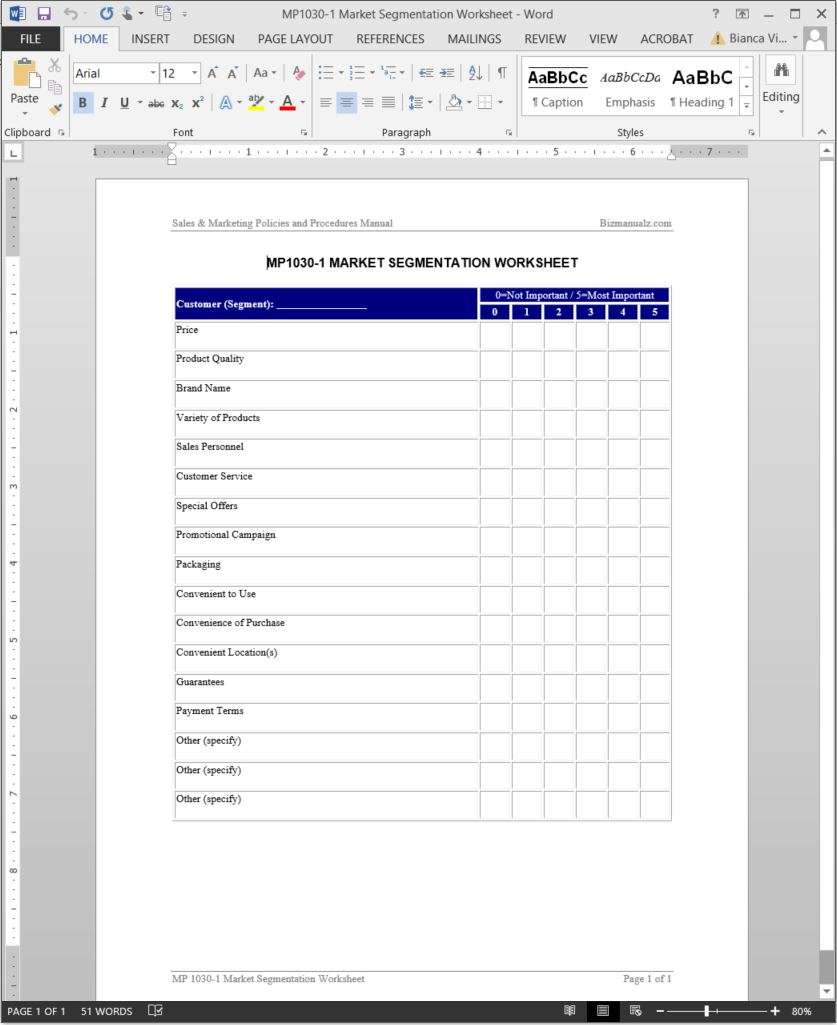This screenshot has width=837, height=1025.
Task: Toggle Print Layout view
Action: [x=602, y=1011]
